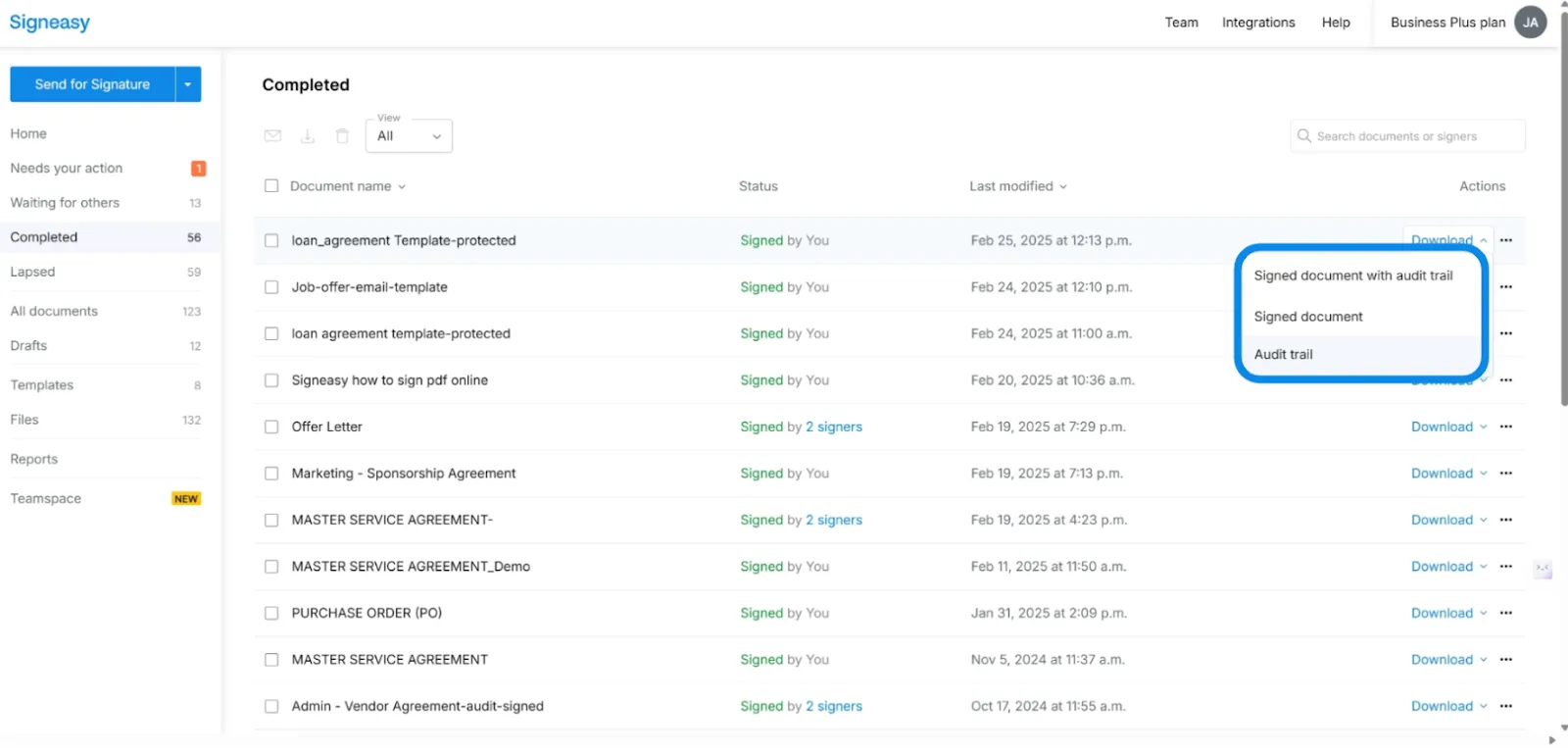Viewport: 1568px width, 753px height.
Task: Check the Job-offer-email-template row
Action: [x=271, y=287]
